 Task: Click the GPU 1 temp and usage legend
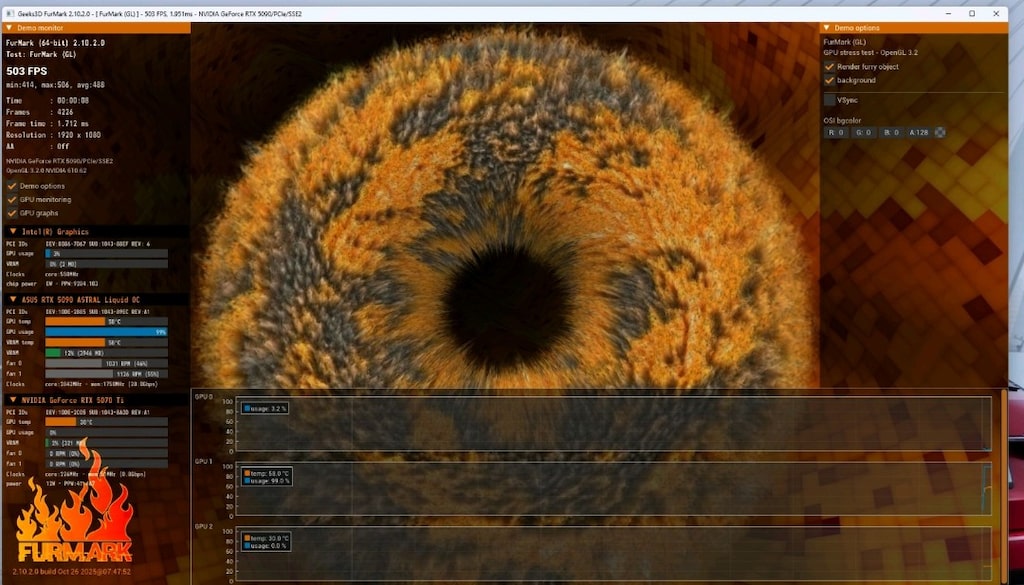coord(266,477)
